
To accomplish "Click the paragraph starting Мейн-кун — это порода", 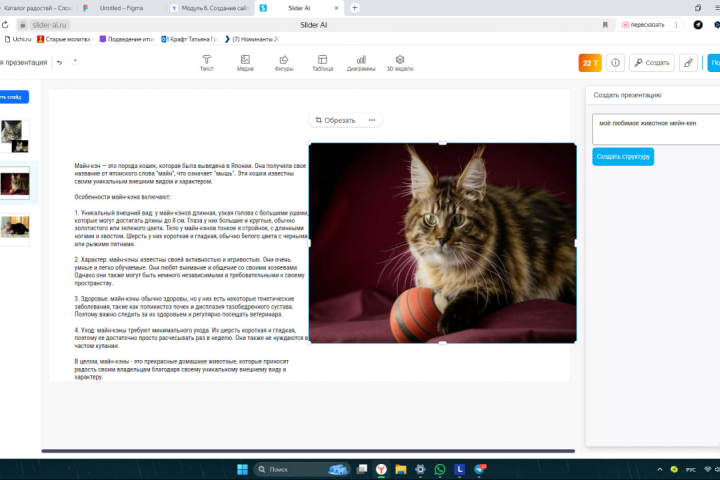I will [x=190, y=174].
